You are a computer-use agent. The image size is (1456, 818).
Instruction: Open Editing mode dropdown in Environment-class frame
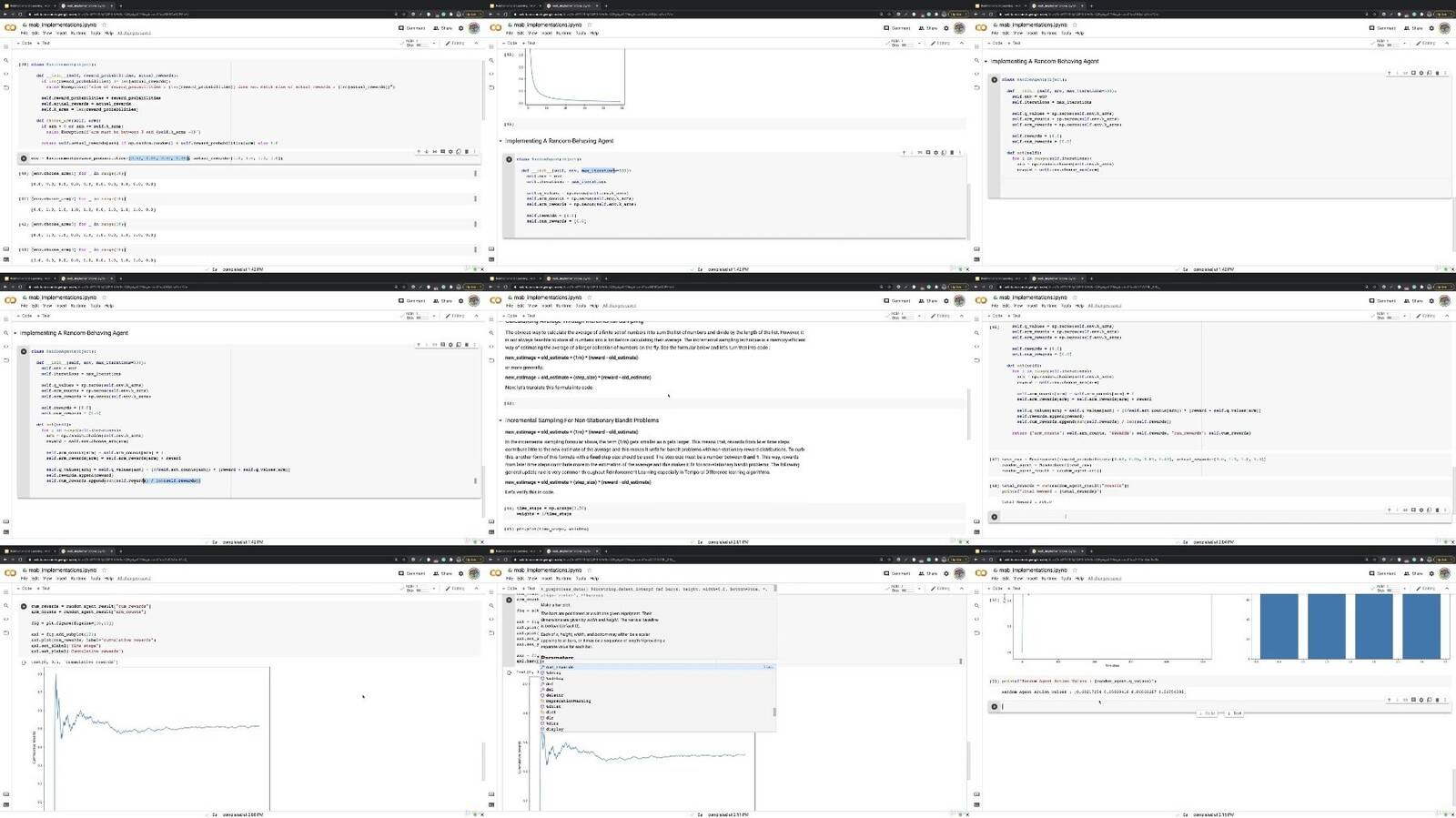coord(453,43)
